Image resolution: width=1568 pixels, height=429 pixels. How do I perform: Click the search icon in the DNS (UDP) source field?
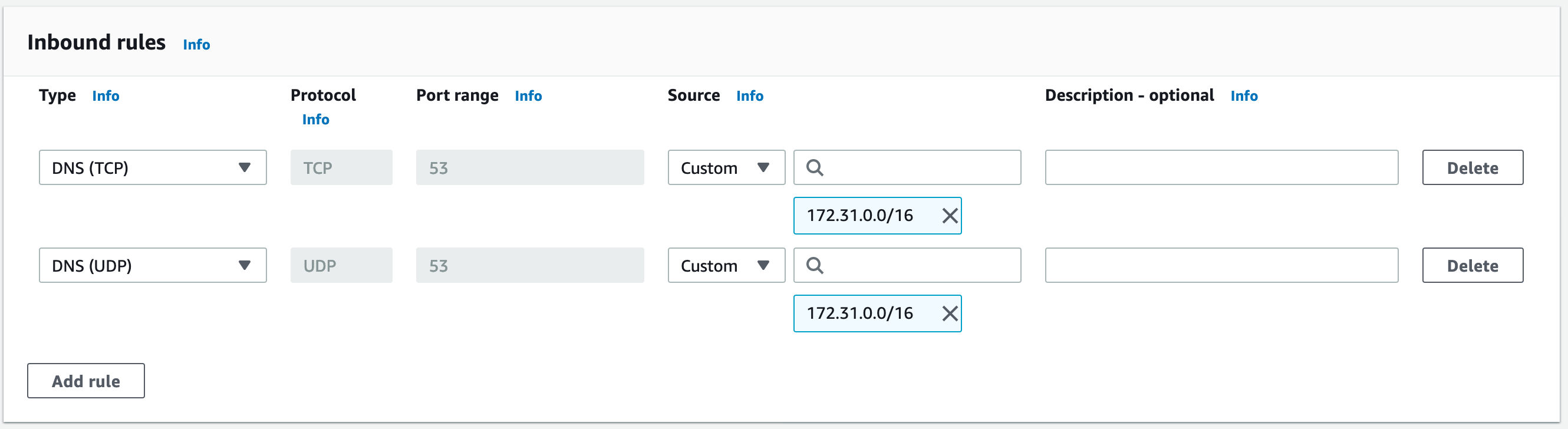pyautogui.click(x=815, y=265)
